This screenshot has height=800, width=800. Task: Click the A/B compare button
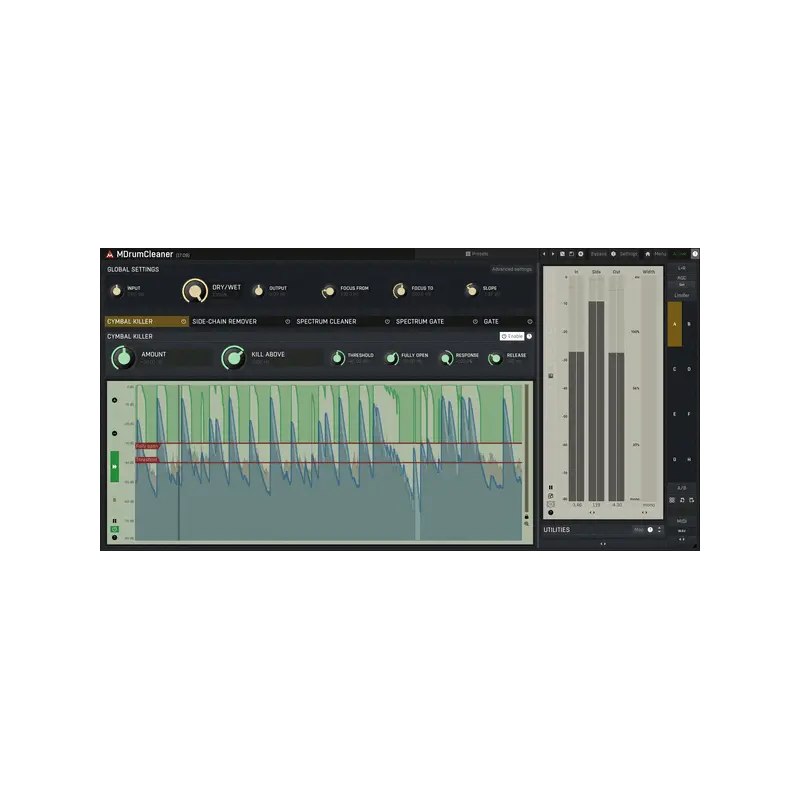[682, 488]
